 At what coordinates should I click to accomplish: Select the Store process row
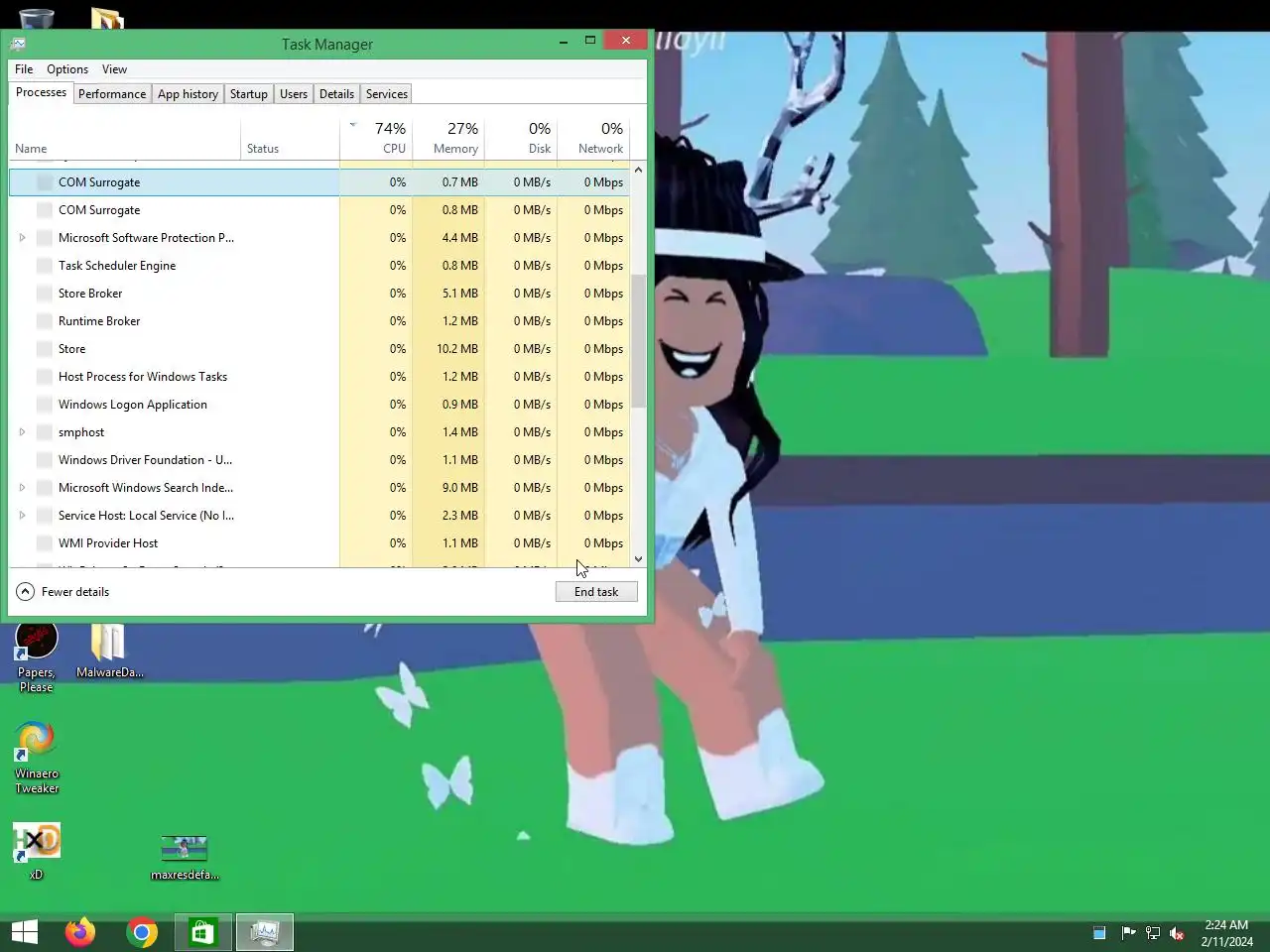click(x=319, y=349)
